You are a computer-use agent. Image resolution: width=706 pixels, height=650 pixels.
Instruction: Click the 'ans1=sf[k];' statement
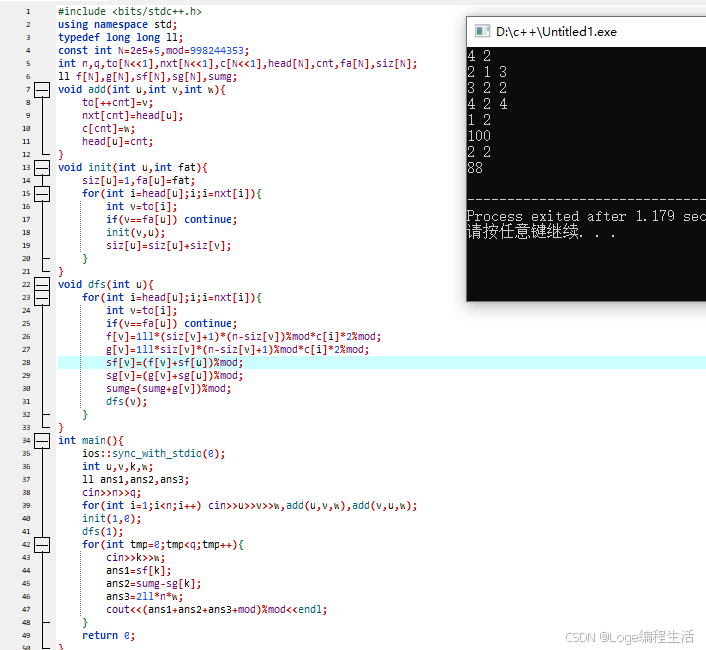pyautogui.click(x=139, y=571)
